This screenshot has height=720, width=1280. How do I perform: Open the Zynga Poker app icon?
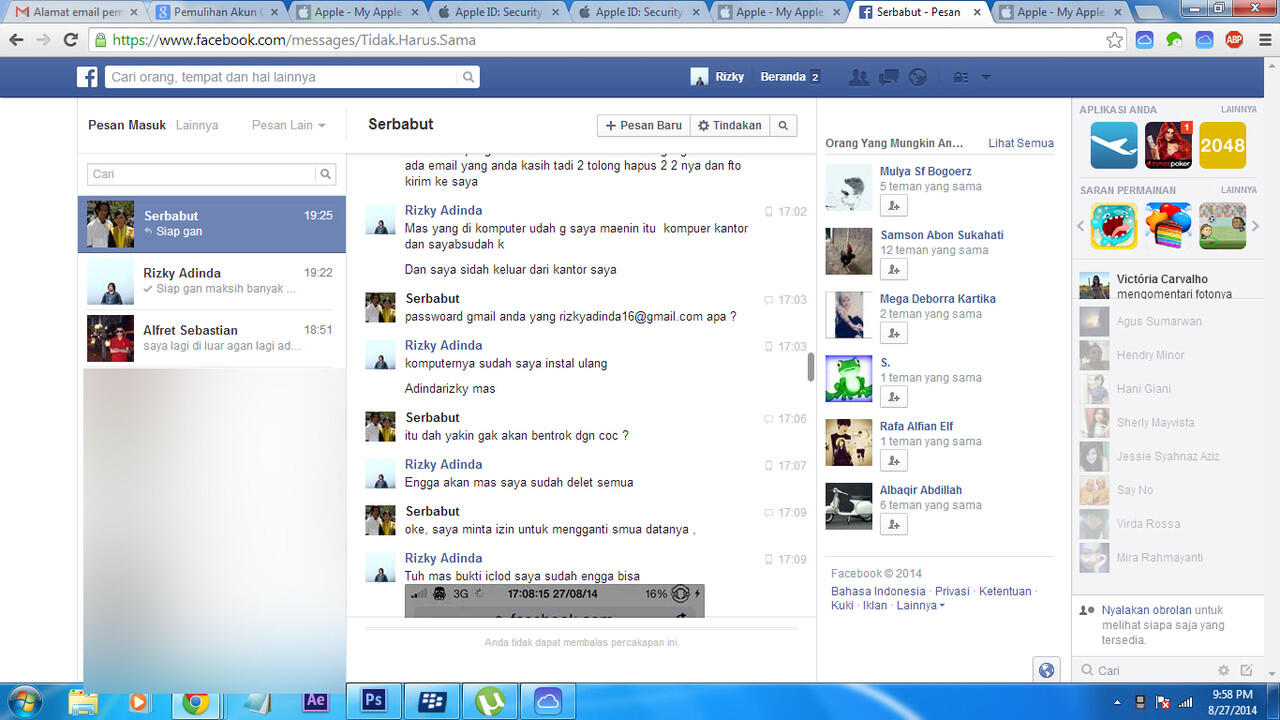coord(1168,145)
